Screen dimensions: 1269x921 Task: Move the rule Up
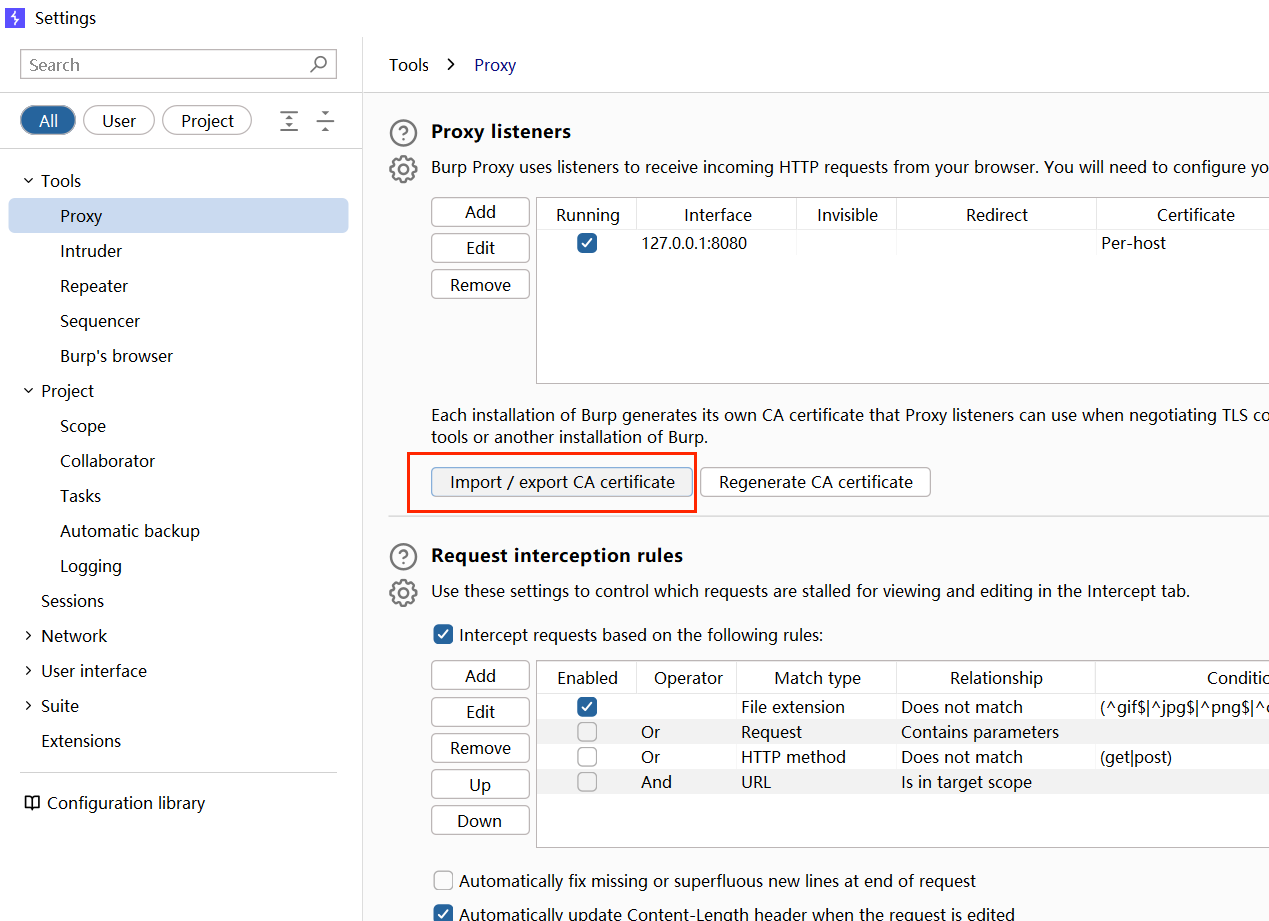[x=480, y=785]
